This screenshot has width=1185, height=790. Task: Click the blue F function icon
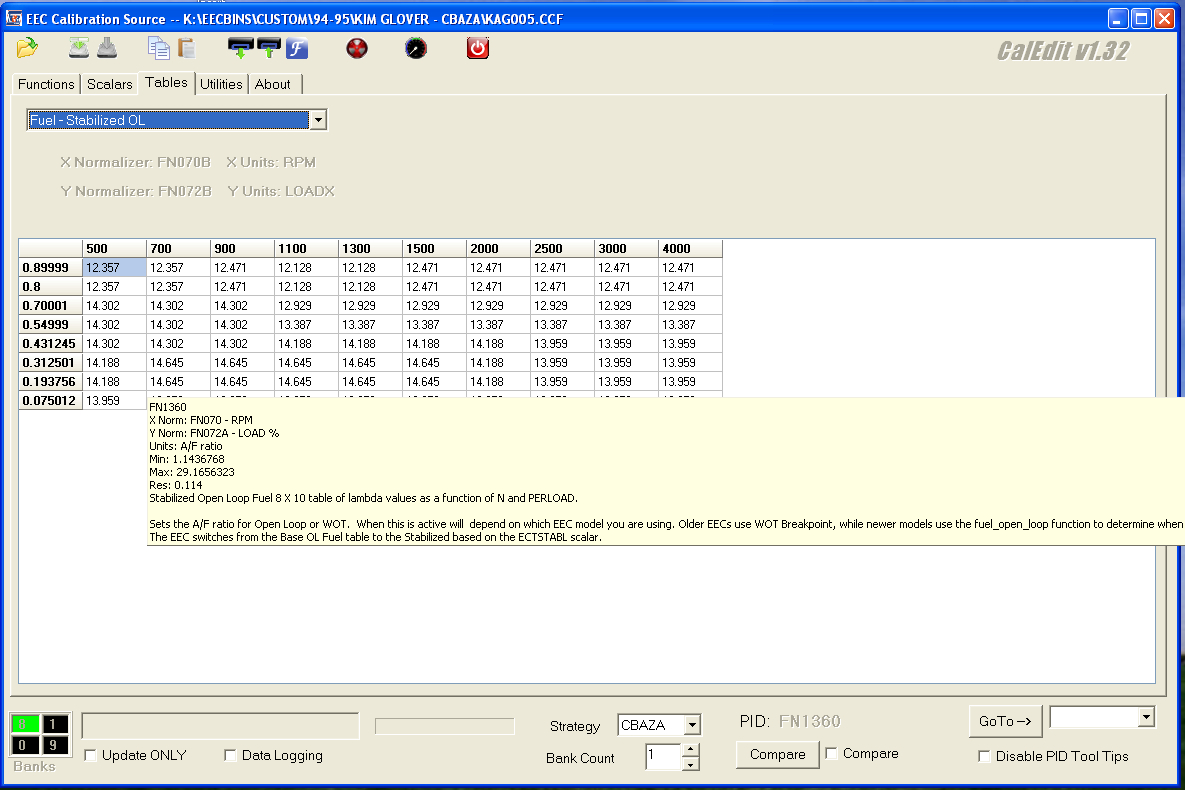tap(297, 47)
